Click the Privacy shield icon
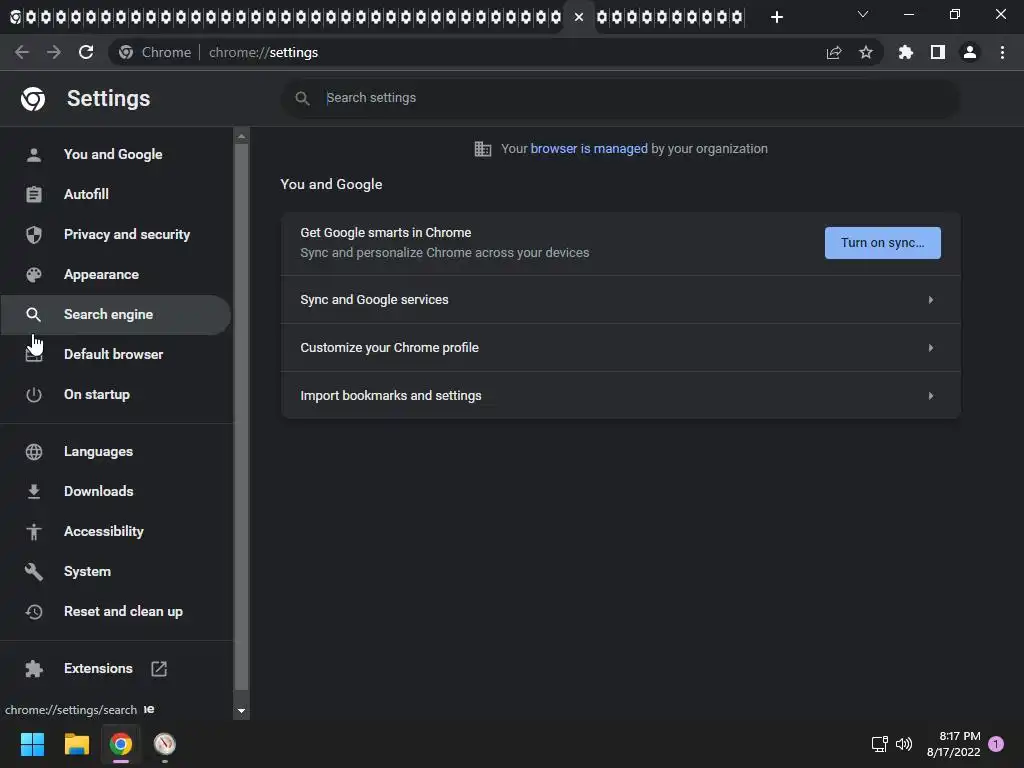This screenshot has height=768, width=1024. tap(34, 234)
